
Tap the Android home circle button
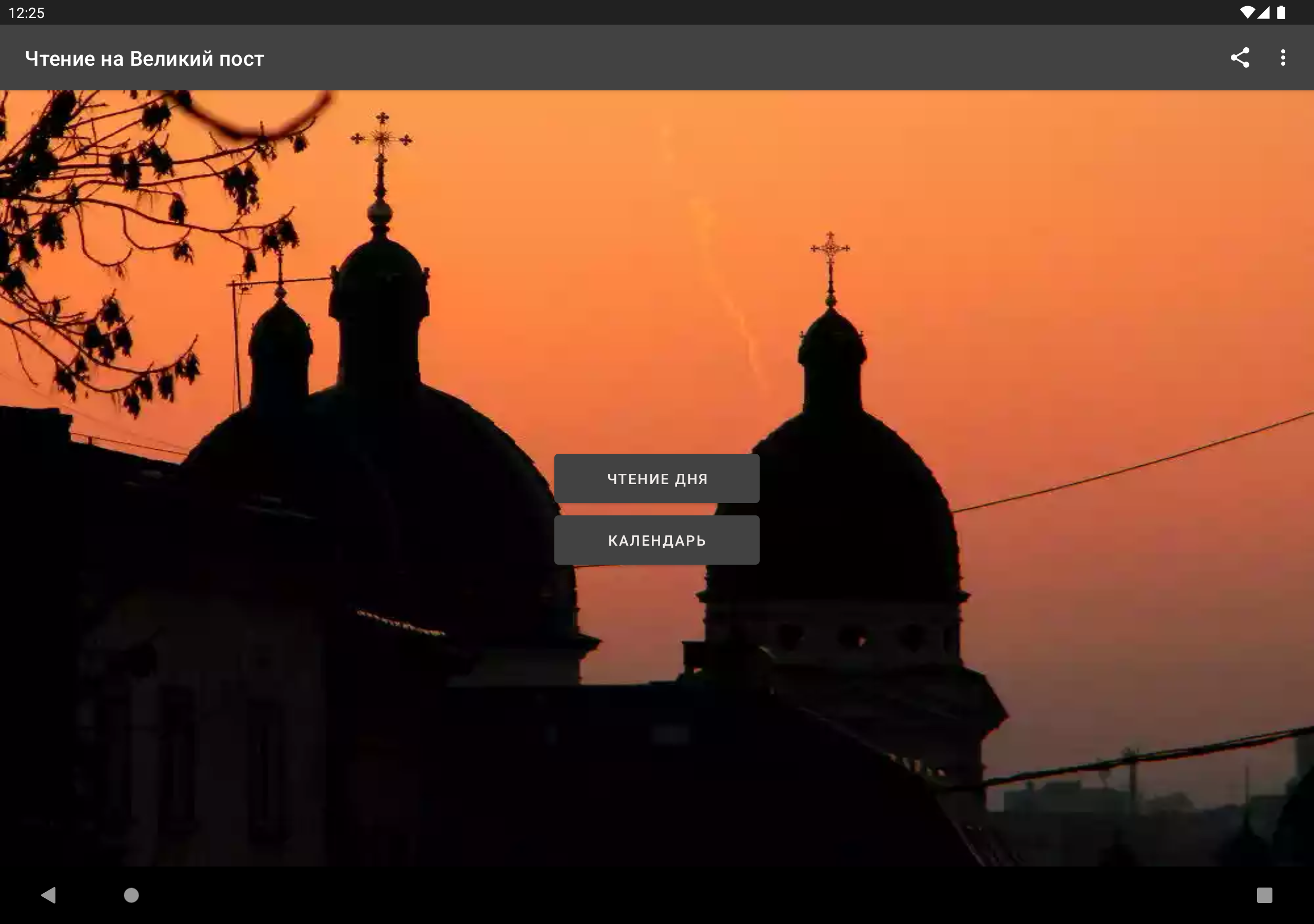[131, 895]
